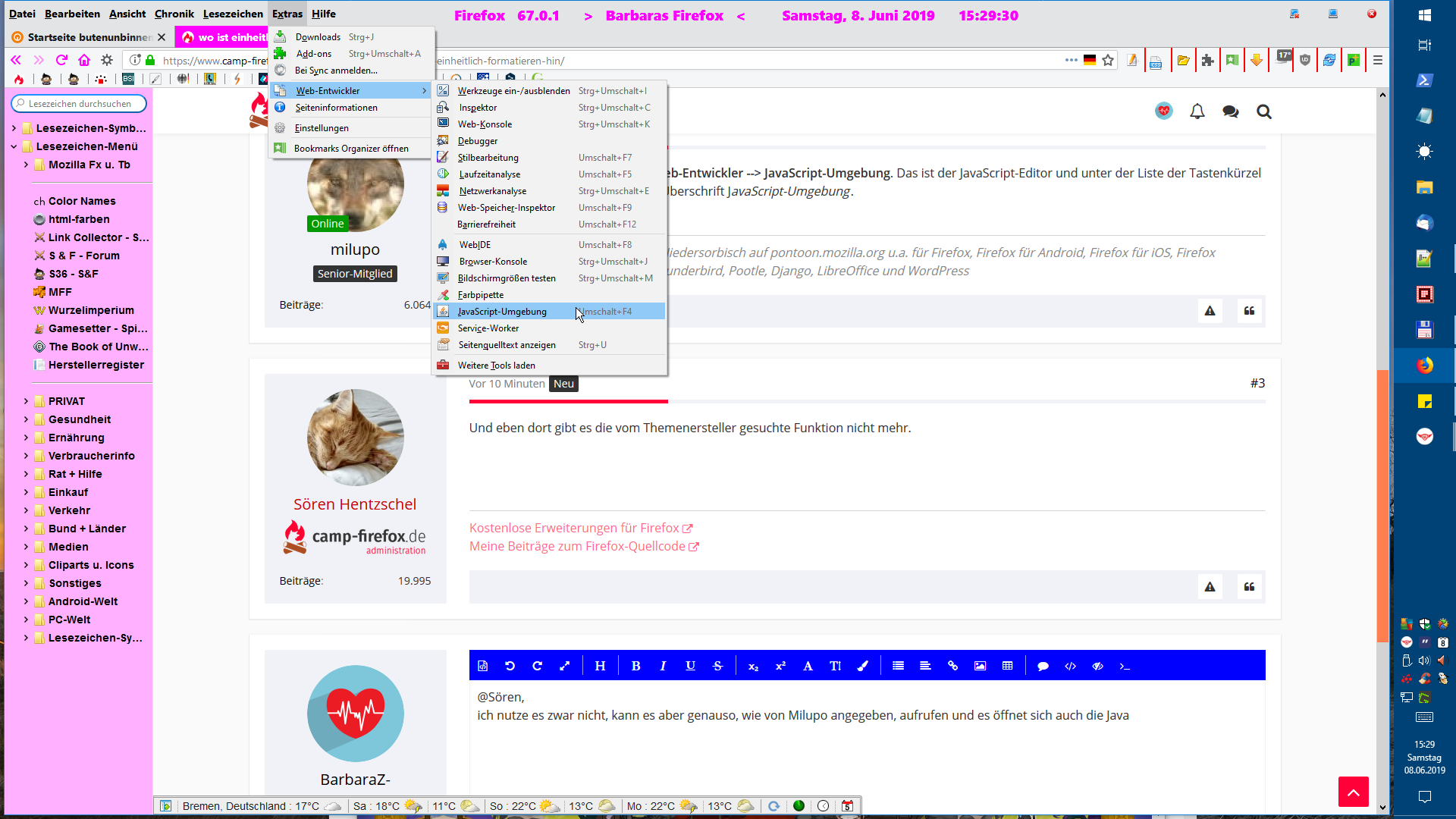Screen dimensions: 1456x819
Task: Click in the bookmarks search field
Action: pos(80,103)
